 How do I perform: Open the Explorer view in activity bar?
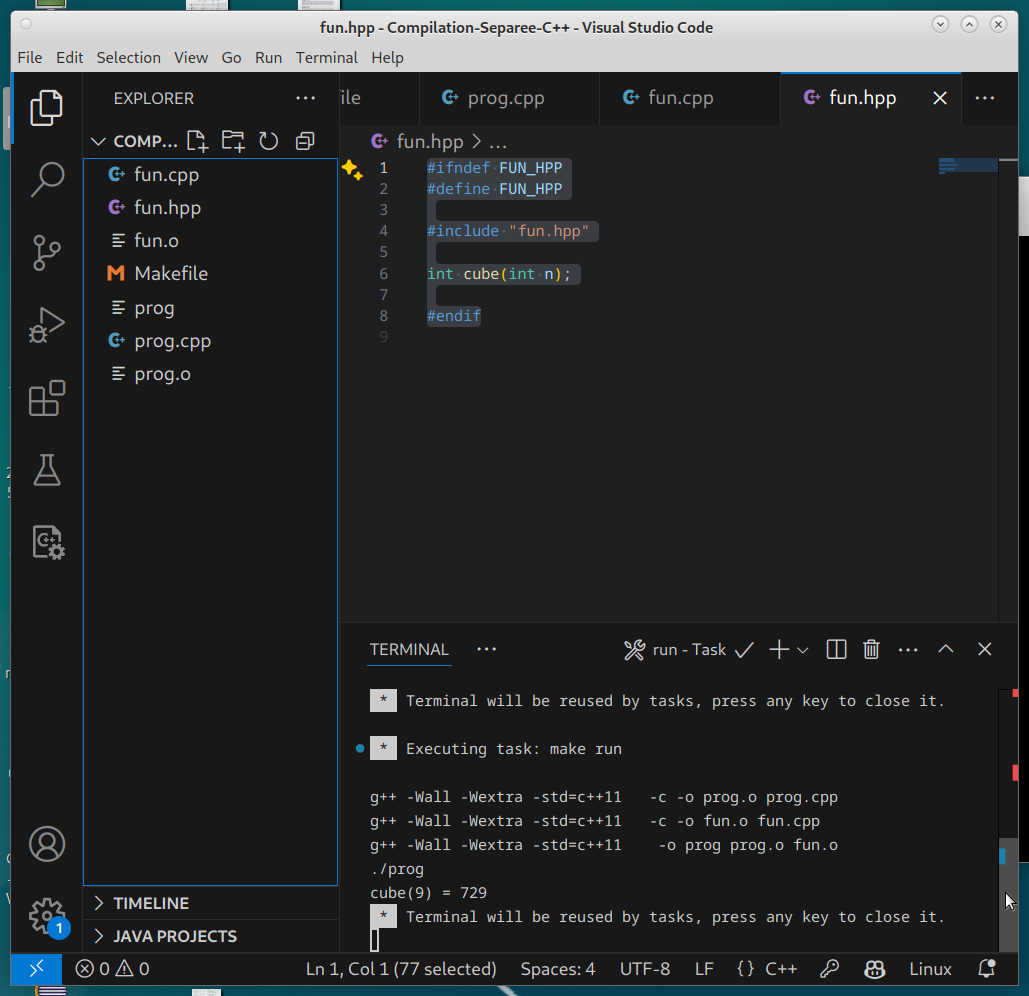point(47,108)
